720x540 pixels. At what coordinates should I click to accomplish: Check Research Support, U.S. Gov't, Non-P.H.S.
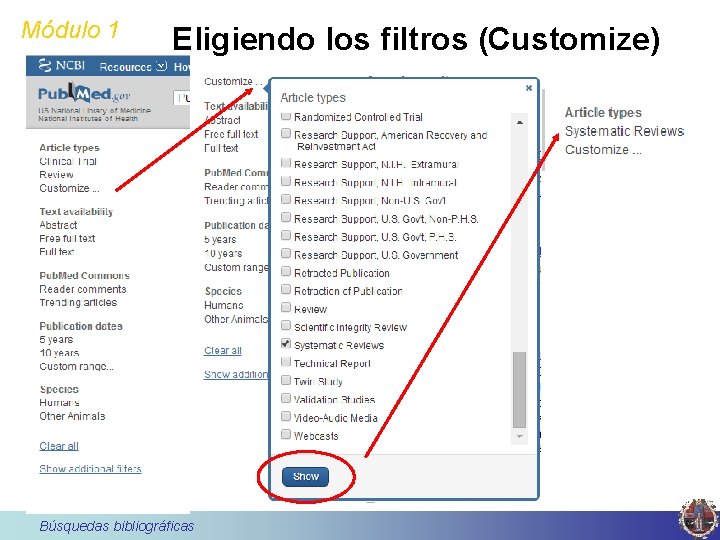(286, 217)
